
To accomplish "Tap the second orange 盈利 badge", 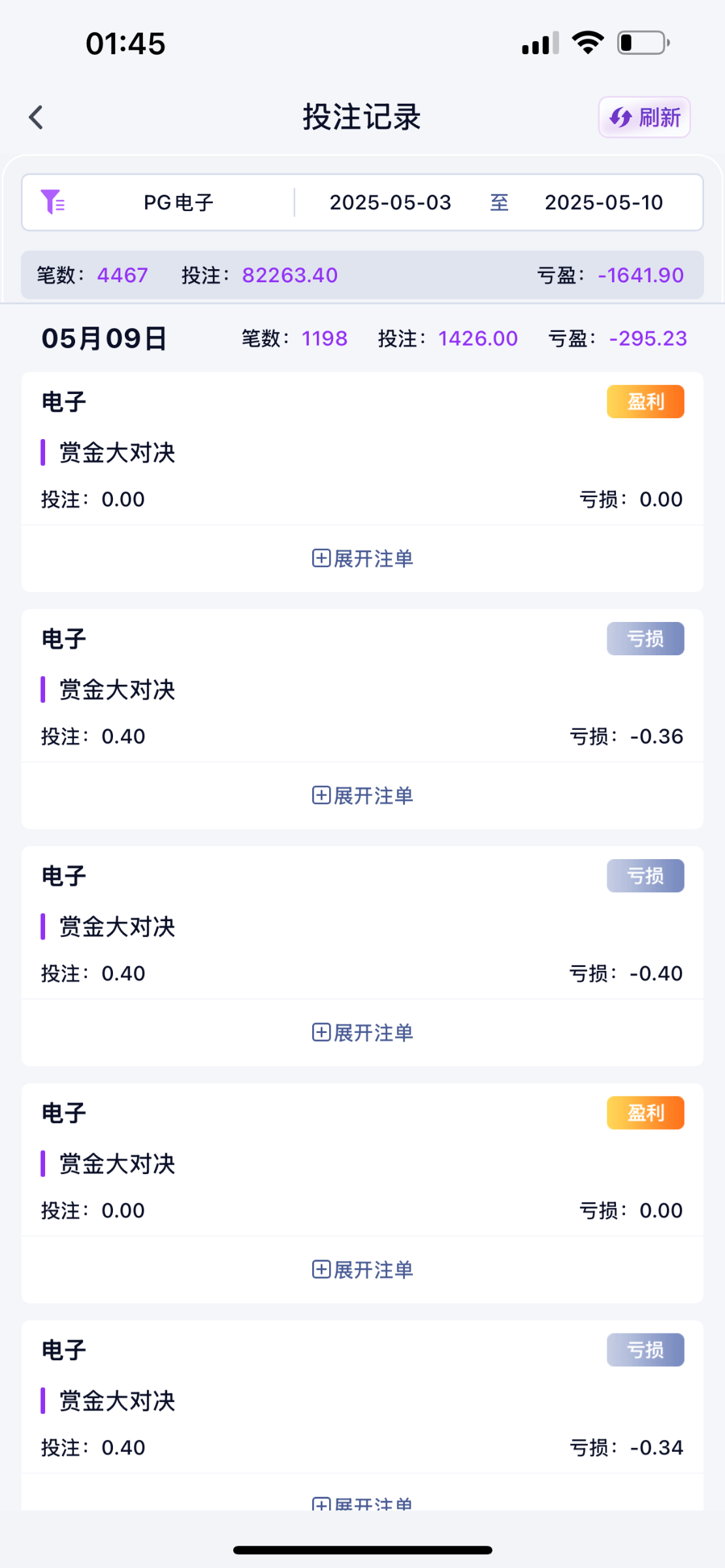I will coord(645,1113).
